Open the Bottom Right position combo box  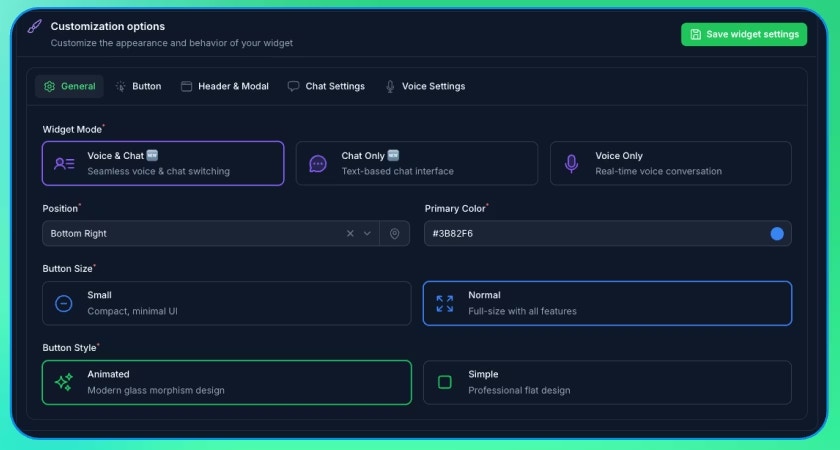coord(211,234)
